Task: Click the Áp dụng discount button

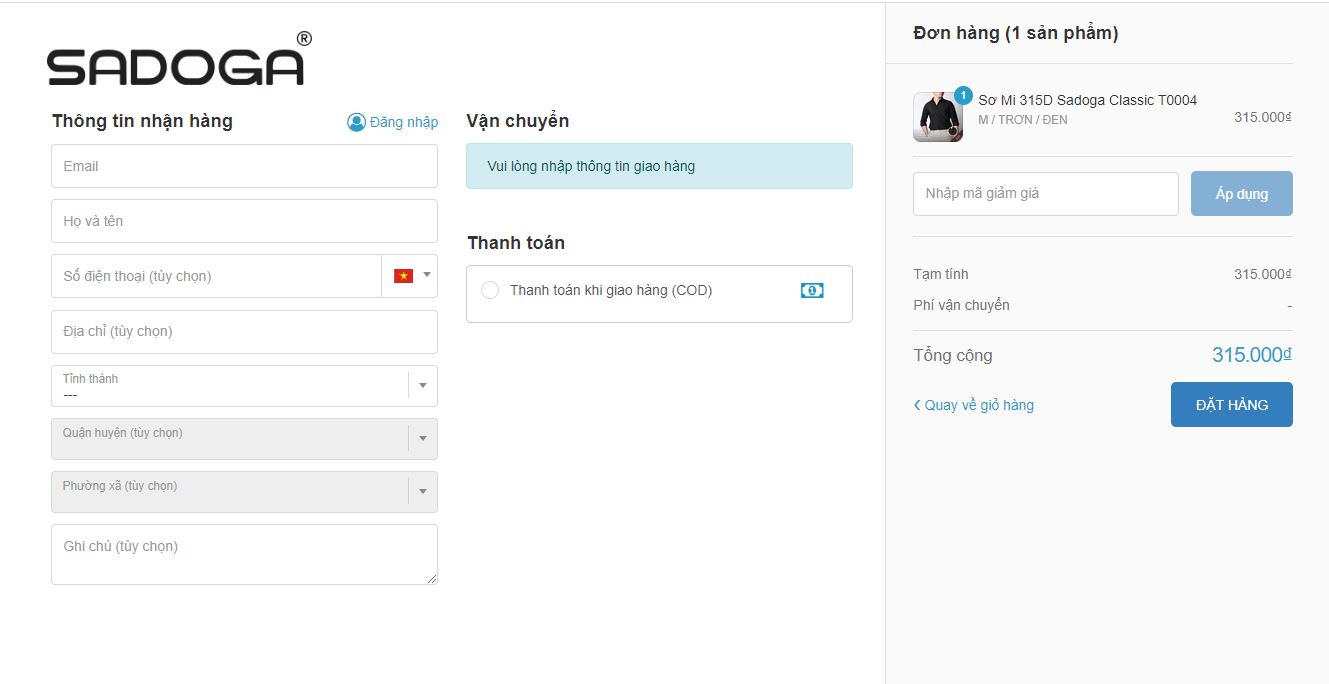Action: pyautogui.click(x=1241, y=194)
